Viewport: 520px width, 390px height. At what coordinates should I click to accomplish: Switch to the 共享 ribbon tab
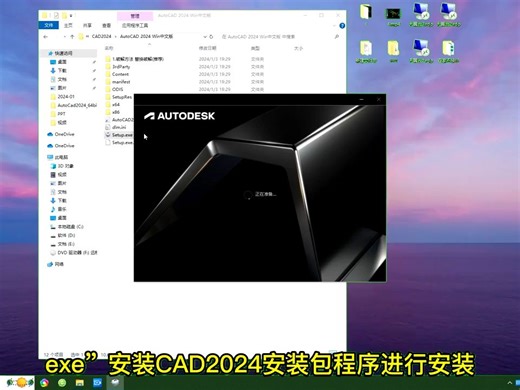87,25
